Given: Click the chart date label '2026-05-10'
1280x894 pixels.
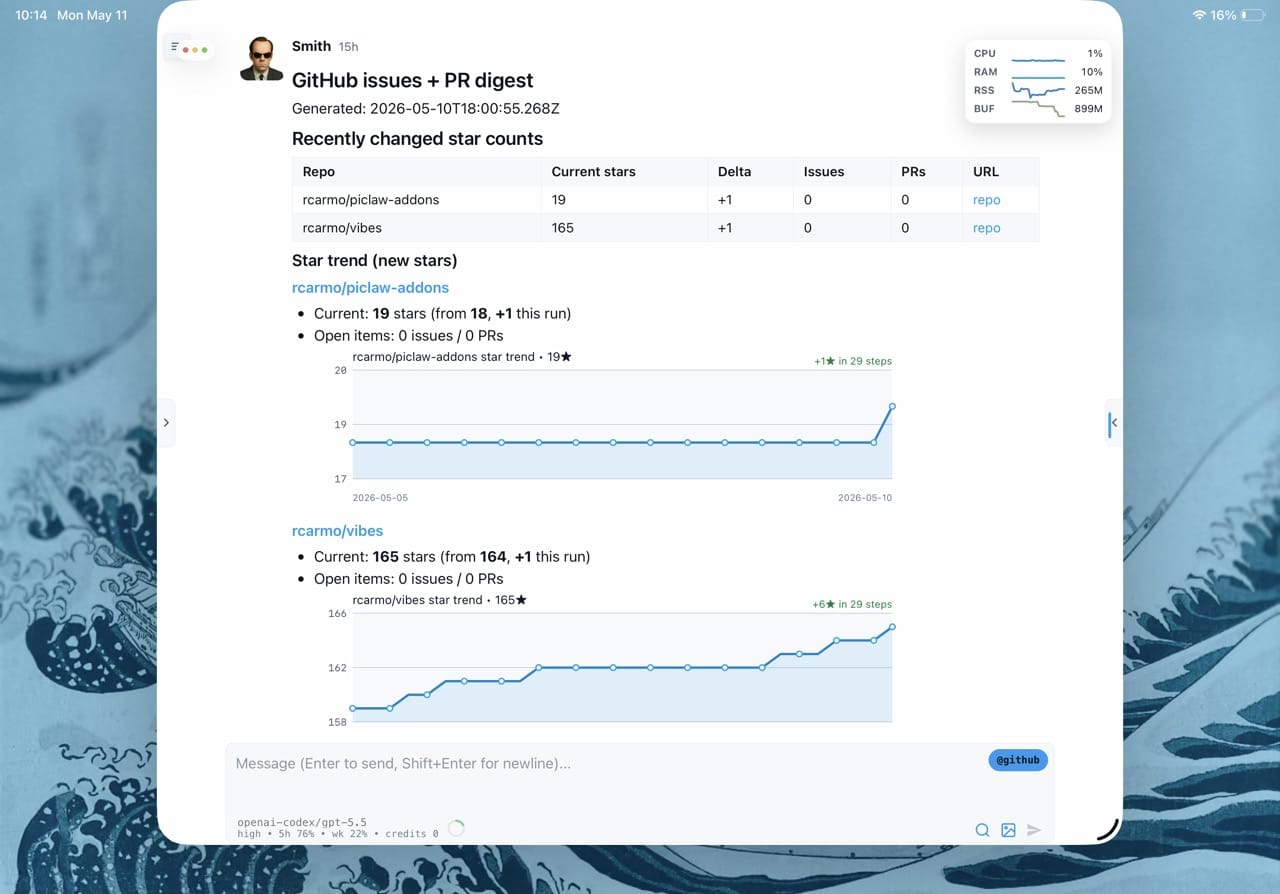Looking at the screenshot, I should 865,497.
